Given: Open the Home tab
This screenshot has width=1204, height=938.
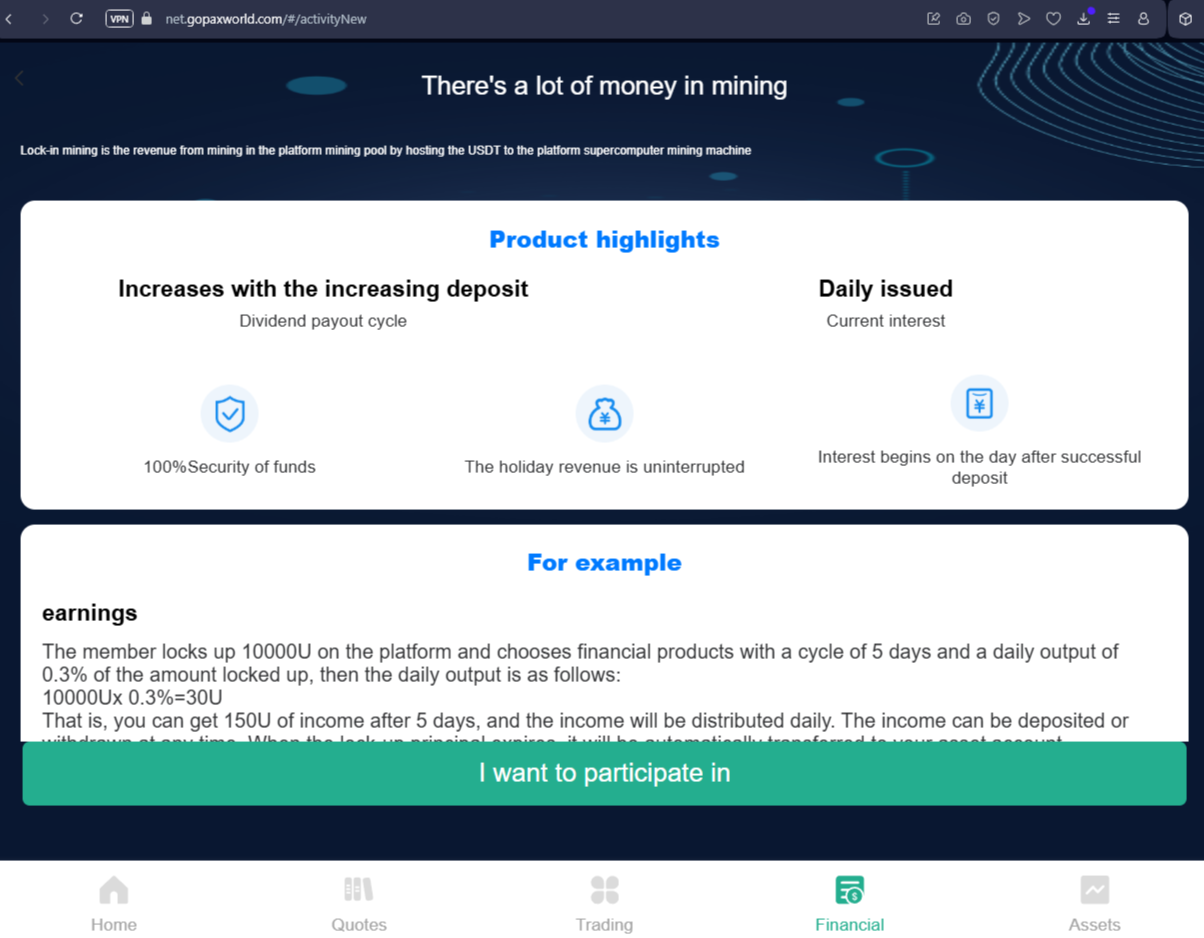Looking at the screenshot, I should (x=114, y=904).
